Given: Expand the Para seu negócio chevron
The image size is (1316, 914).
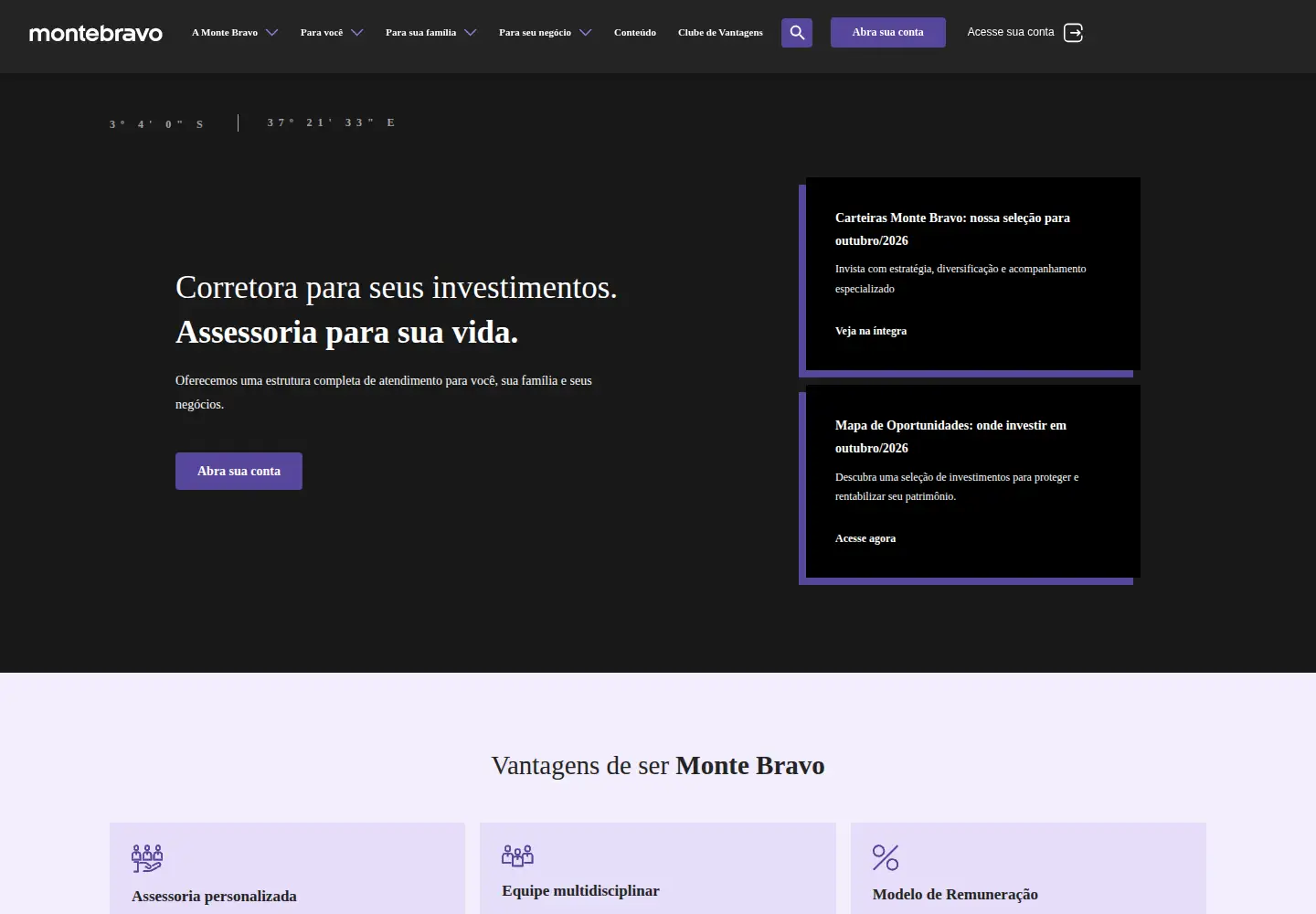Looking at the screenshot, I should click(x=586, y=33).
